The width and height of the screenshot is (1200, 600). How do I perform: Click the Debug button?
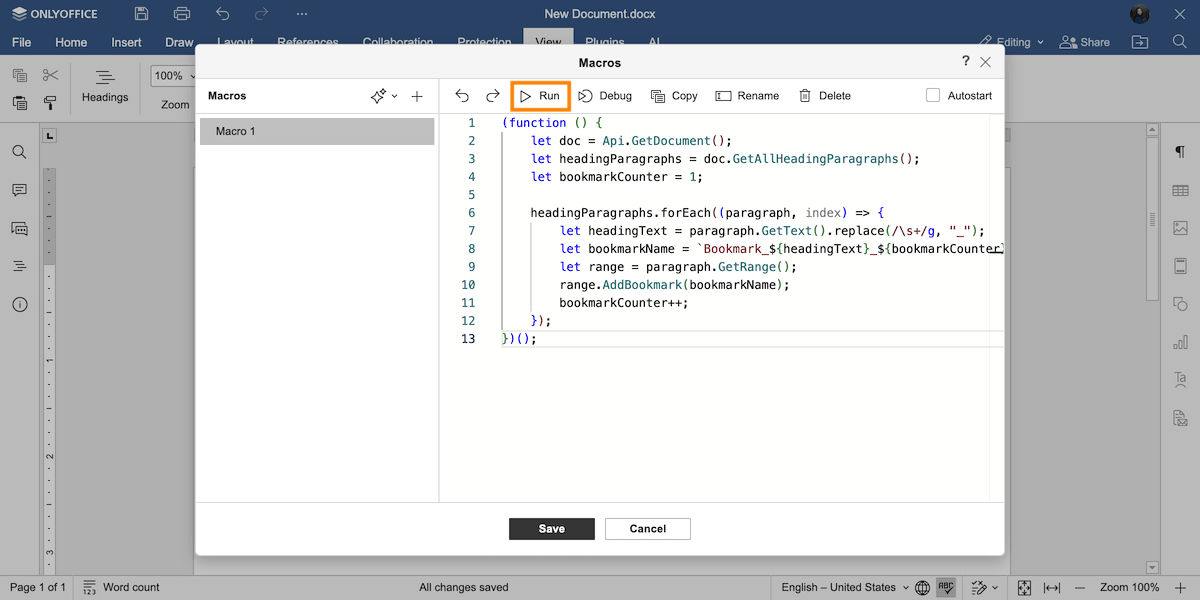coord(605,96)
